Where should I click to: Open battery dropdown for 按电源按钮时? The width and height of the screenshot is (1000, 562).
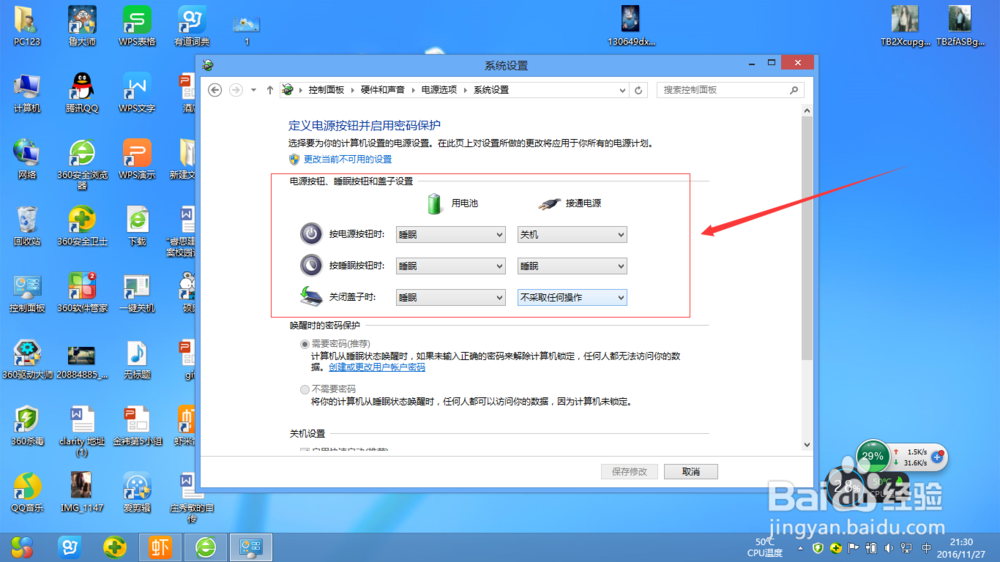pyautogui.click(x=450, y=235)
